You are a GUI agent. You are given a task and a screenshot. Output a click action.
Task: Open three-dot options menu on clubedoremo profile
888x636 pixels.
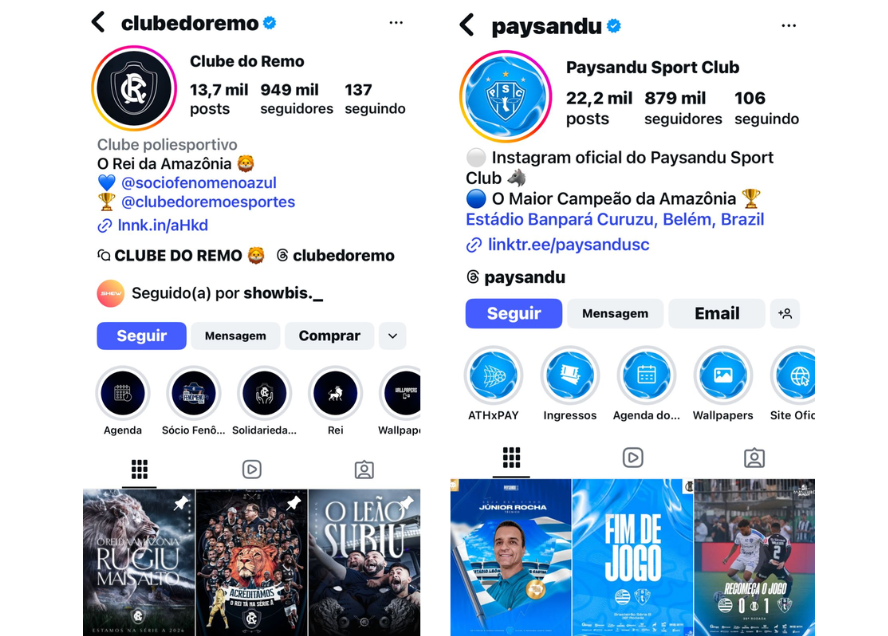[396, 23]
